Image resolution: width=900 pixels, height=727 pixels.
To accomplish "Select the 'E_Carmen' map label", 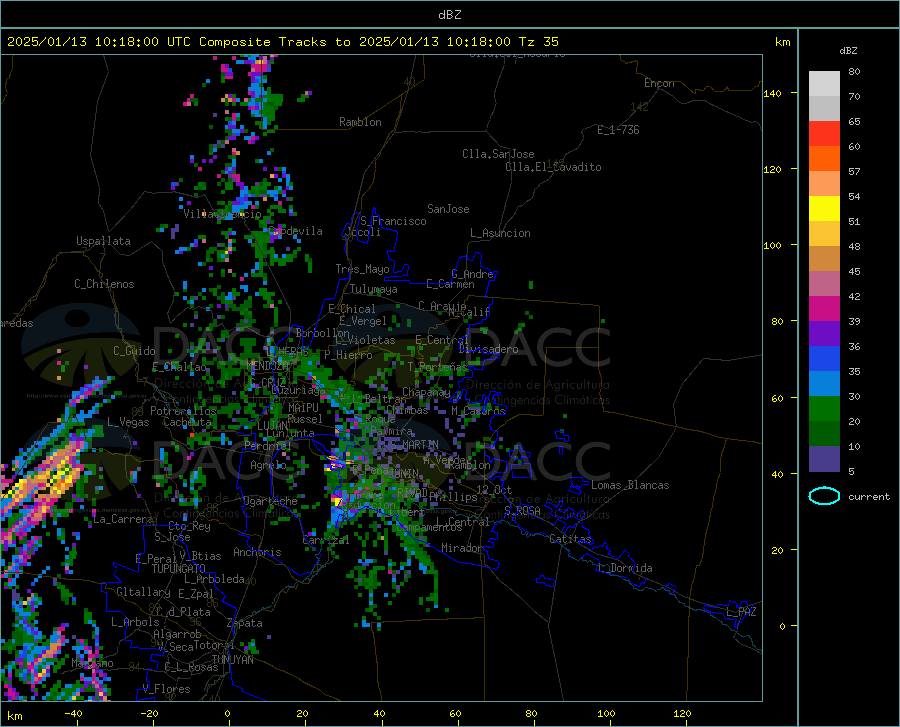I will coord(450,284).
